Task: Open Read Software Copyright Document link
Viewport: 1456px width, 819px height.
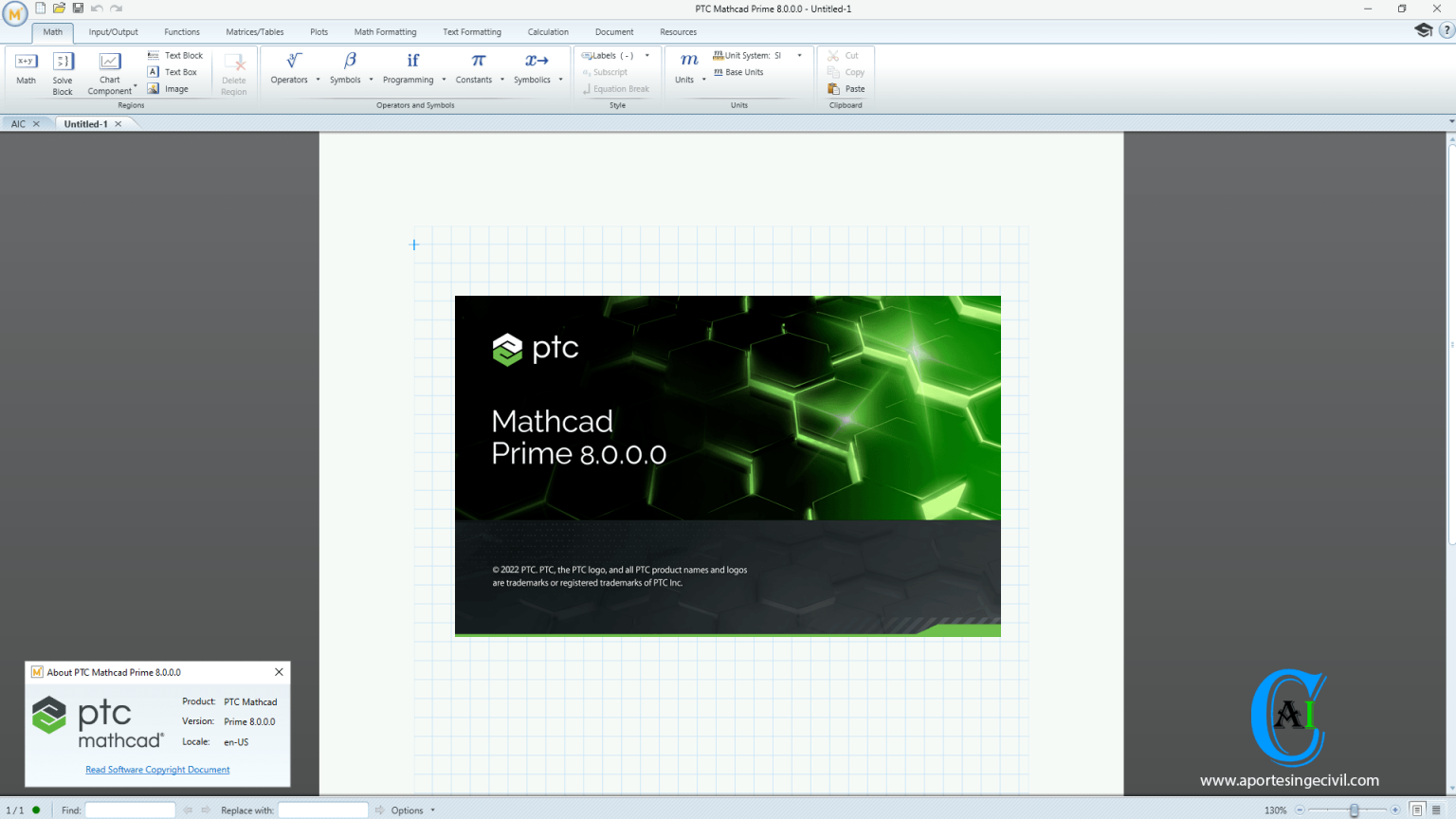Action: click(x=157, y=769)
